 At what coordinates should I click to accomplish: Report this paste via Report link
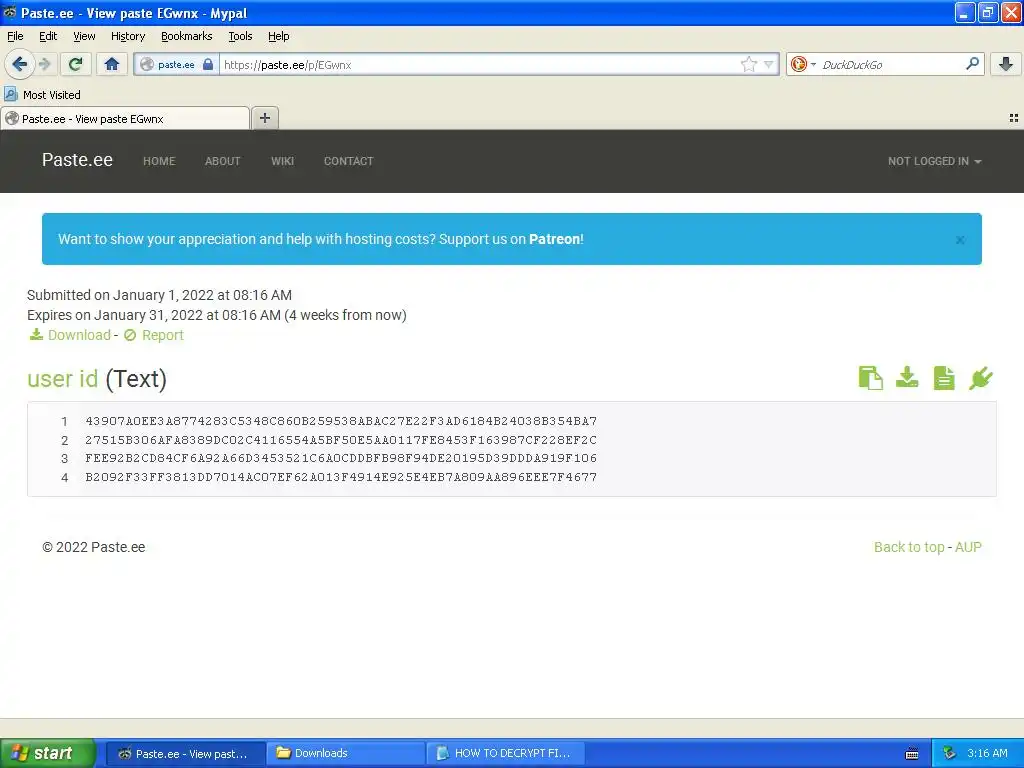[x=153, y=335]
